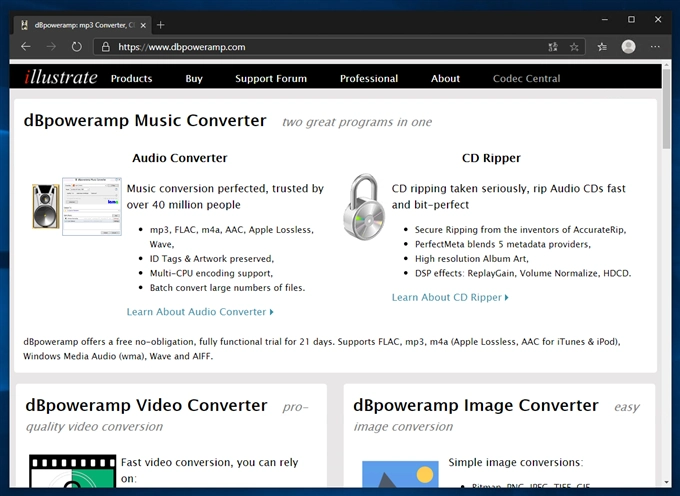This screenshot has height=496, width=680.
Task: Minimize the browser window
Action: pyautogui.click(x=605, y=20)
